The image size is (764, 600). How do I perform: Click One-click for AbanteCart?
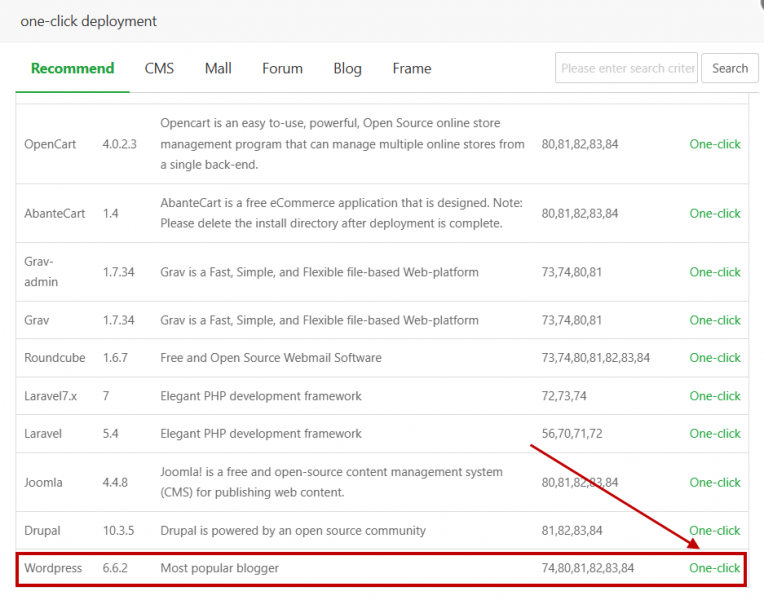(x=714, y=213)
